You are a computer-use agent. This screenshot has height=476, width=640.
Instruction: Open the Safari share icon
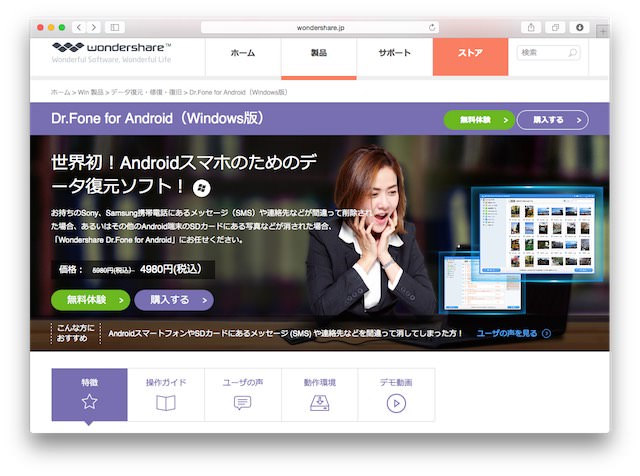point(531,27)
